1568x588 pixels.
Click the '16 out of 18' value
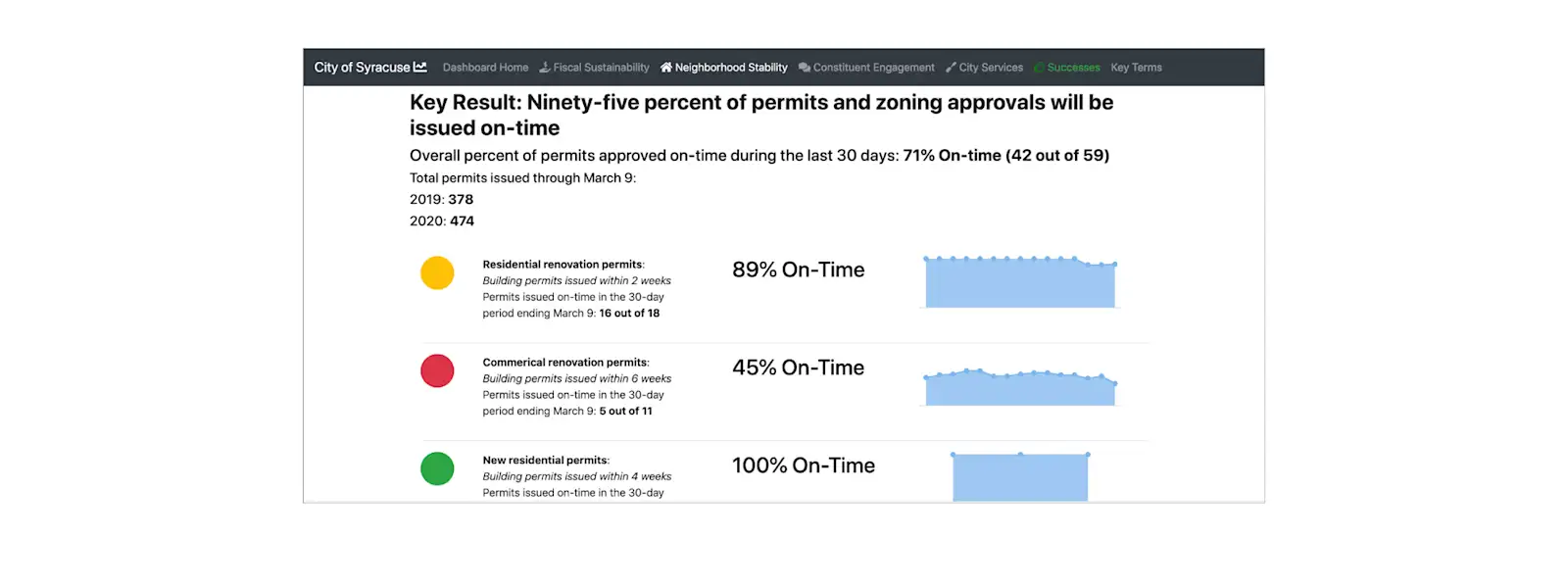click(629, 314)
